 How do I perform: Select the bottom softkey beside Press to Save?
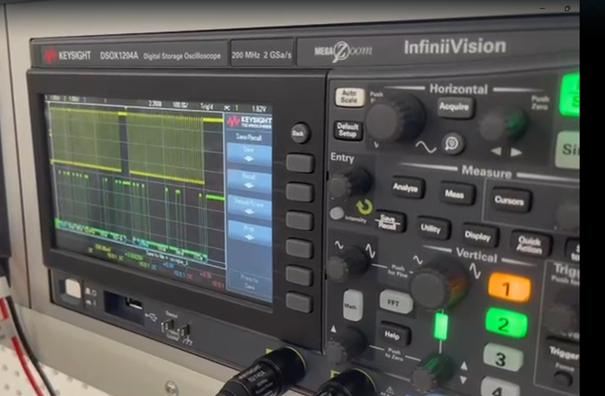[x=299, y=302]
